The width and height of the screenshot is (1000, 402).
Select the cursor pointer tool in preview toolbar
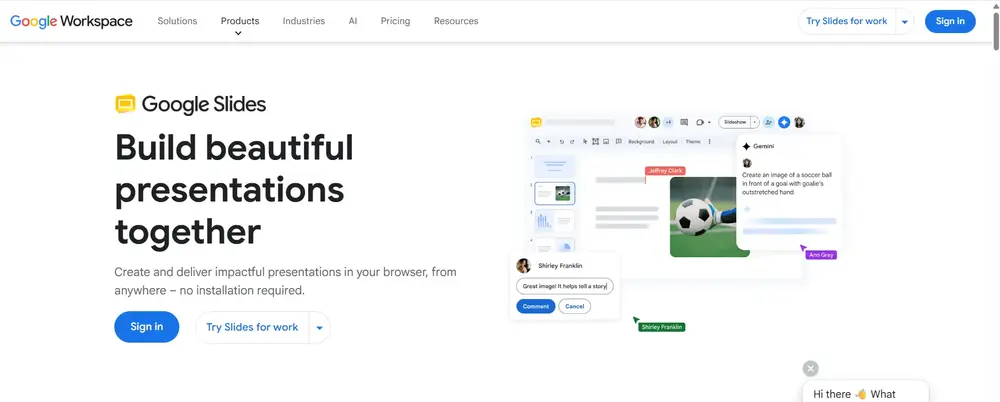pos(585,142)
